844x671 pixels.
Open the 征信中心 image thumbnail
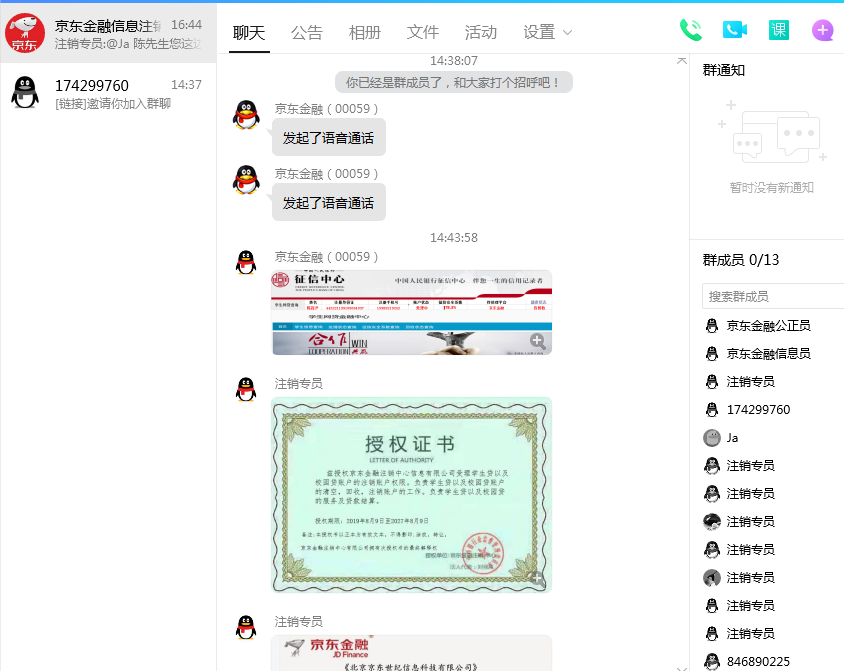coord(412,313)
